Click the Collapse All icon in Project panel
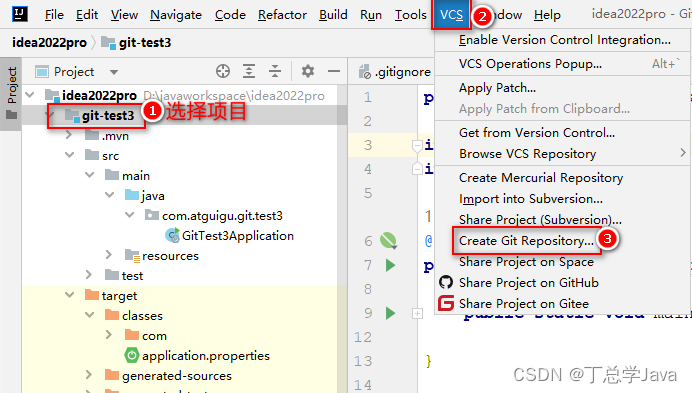 [x=275, y=71]
